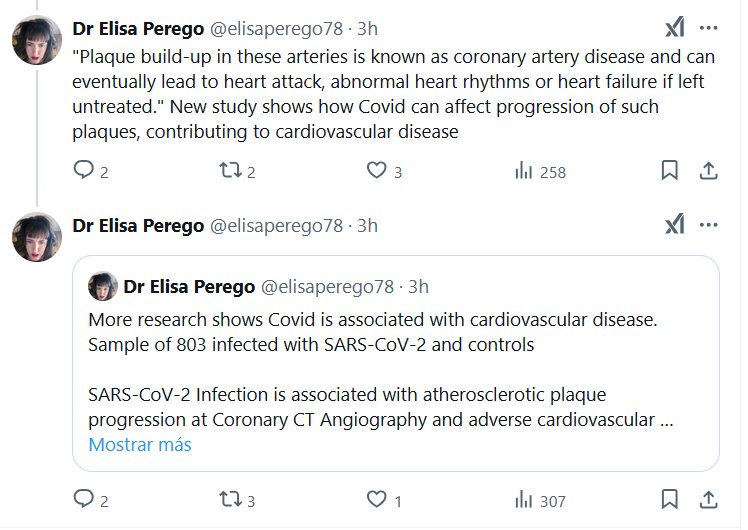748x530 pixels.
Task: Share the plaque build-up tweet
Action: [x=708, y=171]
